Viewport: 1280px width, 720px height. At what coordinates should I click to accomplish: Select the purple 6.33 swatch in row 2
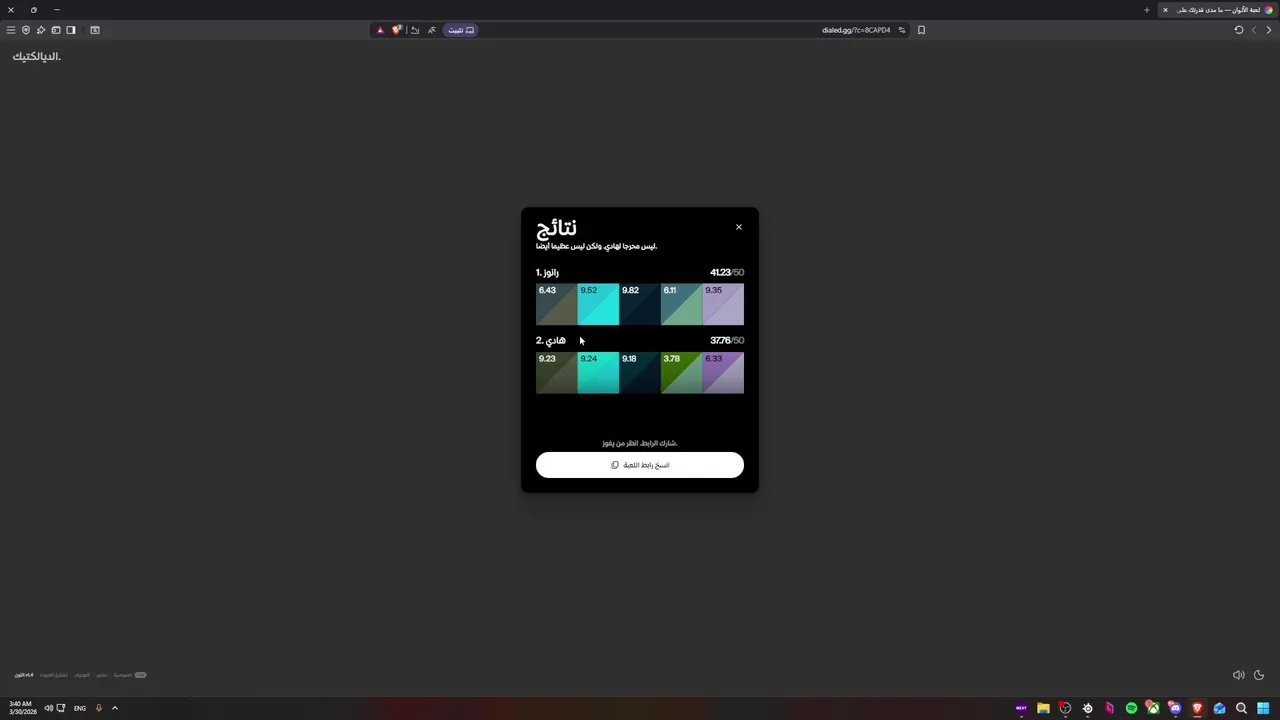pos(723,372)
